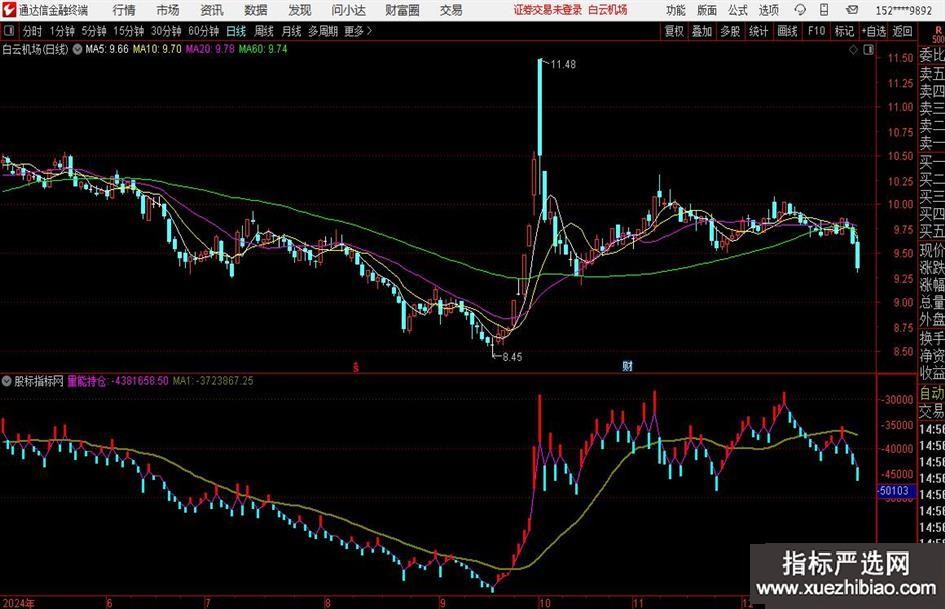Select the 5分钟 period
Viewport: 945px width, 609px height.
93,31
